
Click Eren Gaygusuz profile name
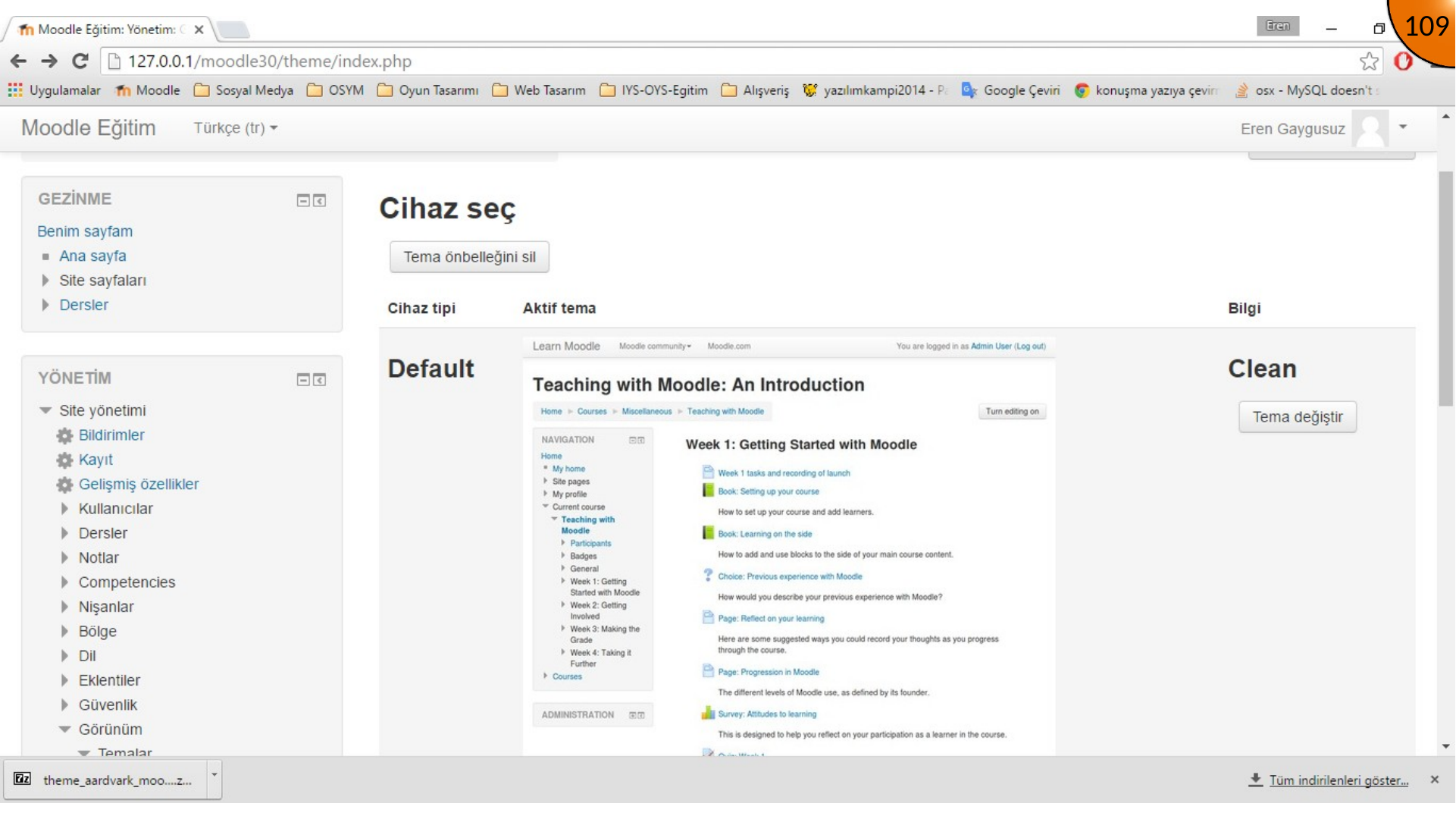click(x=1292, y=129)
